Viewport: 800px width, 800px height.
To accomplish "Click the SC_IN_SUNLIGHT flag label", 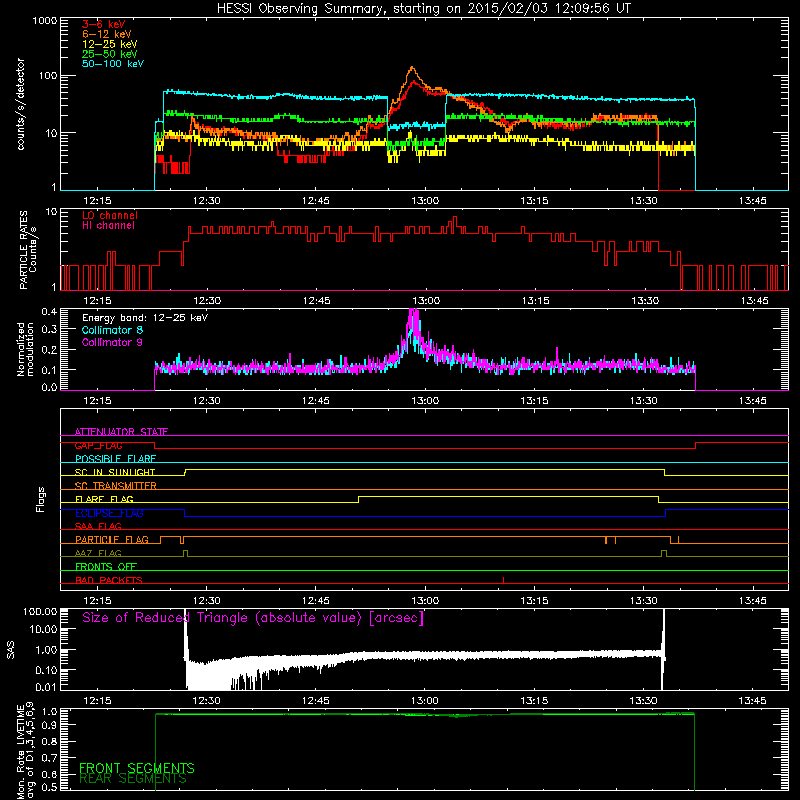I will click(115, 472).
